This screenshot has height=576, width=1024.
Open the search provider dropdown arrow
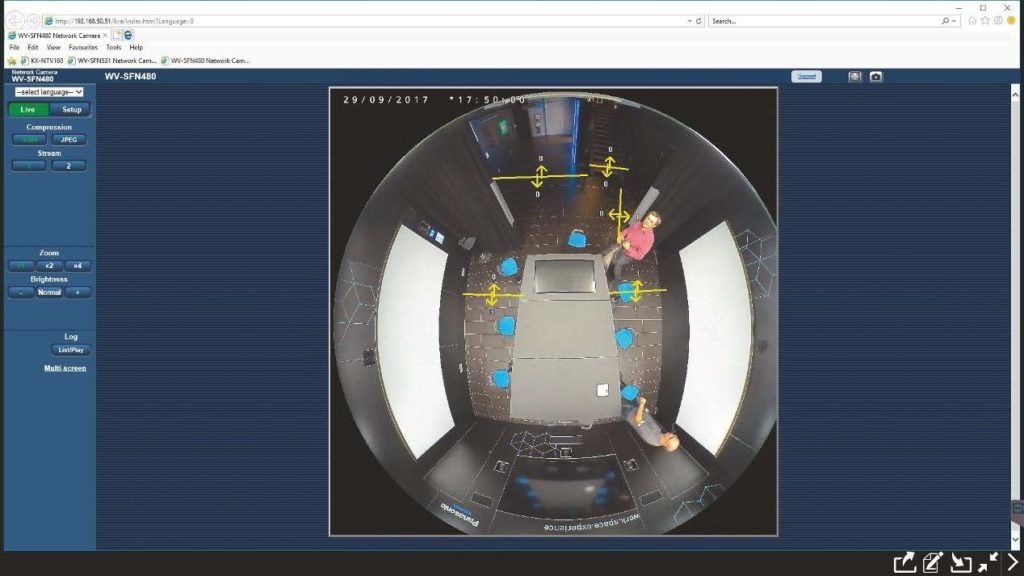957,20
